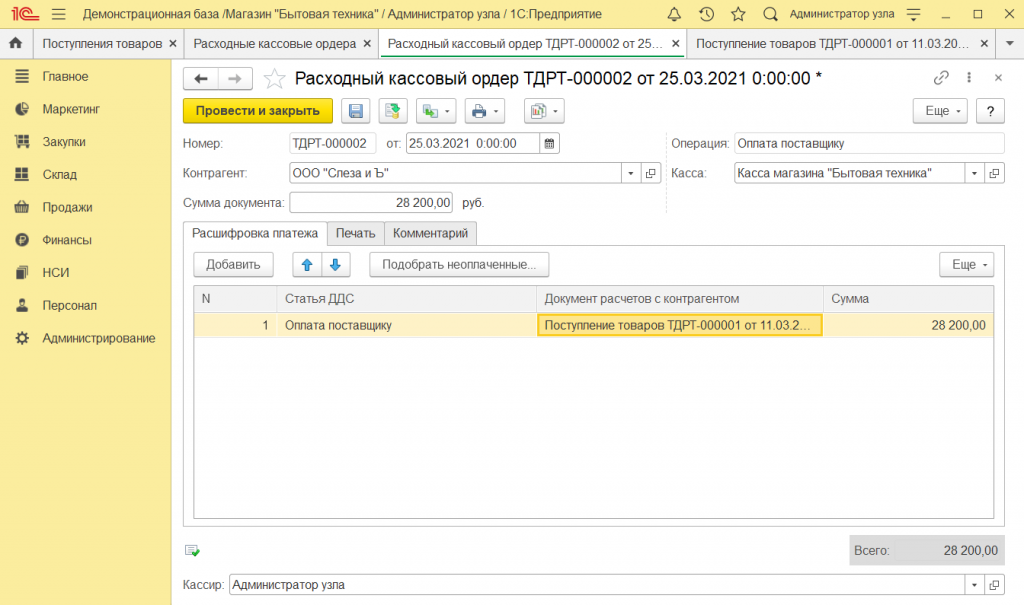Click the save document floppy disk icon
The image size is (1024, 605).
click(x=356, y=111)
